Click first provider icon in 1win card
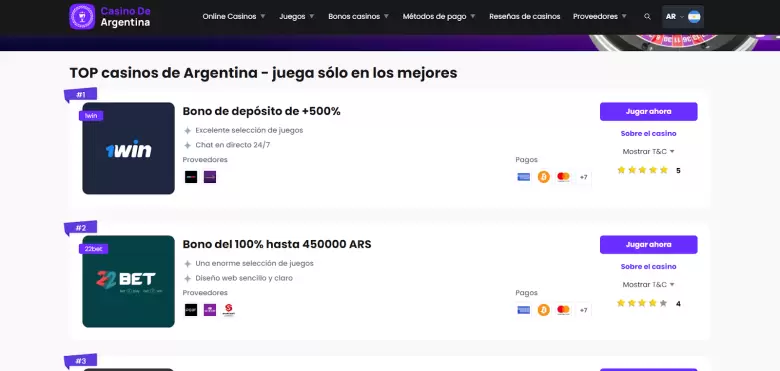780x371 pixels. pyautogui.click(x=191, y=177)
